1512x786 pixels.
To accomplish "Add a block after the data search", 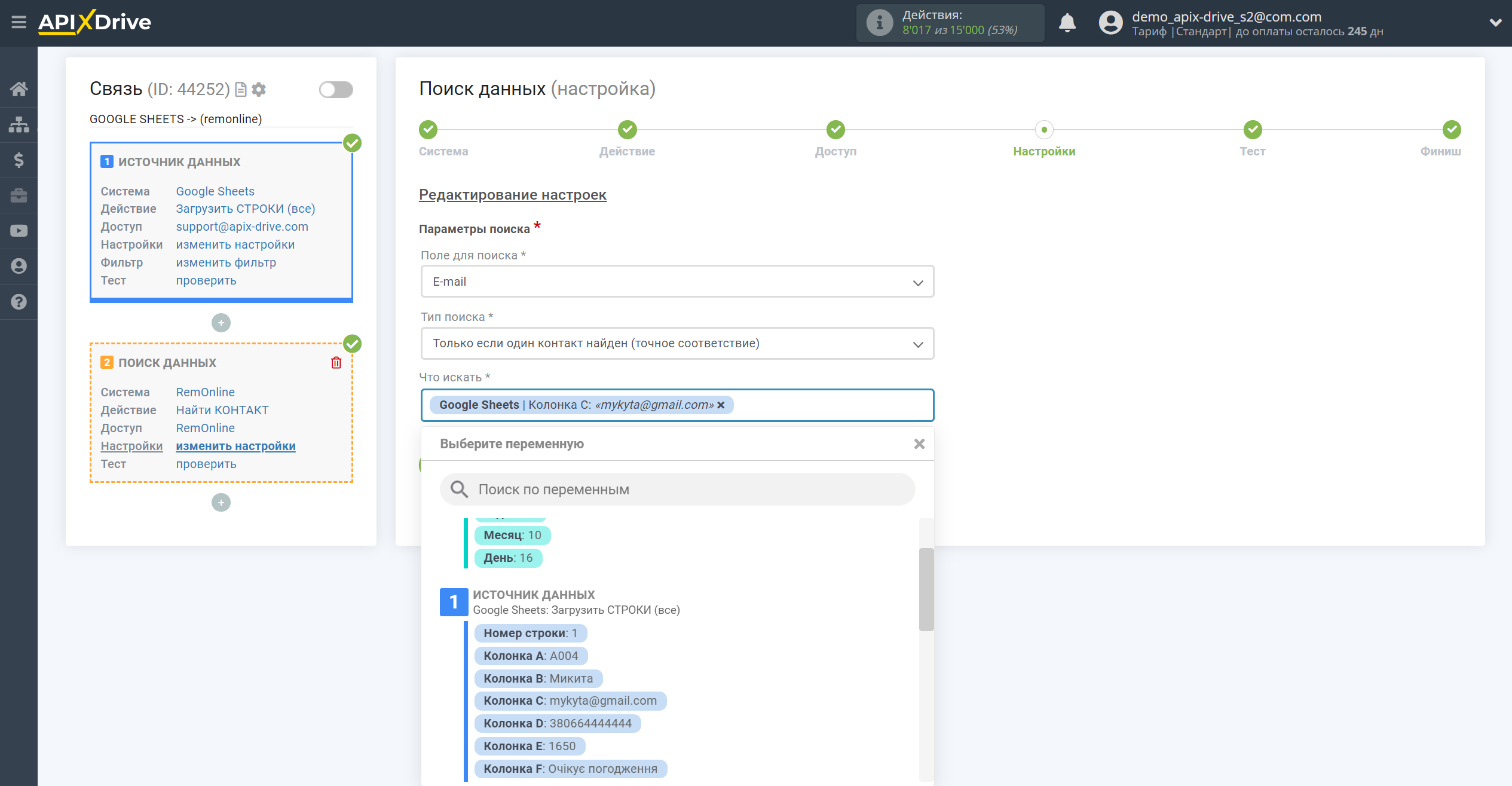I will pyautogui.click(x=221, y=503).
